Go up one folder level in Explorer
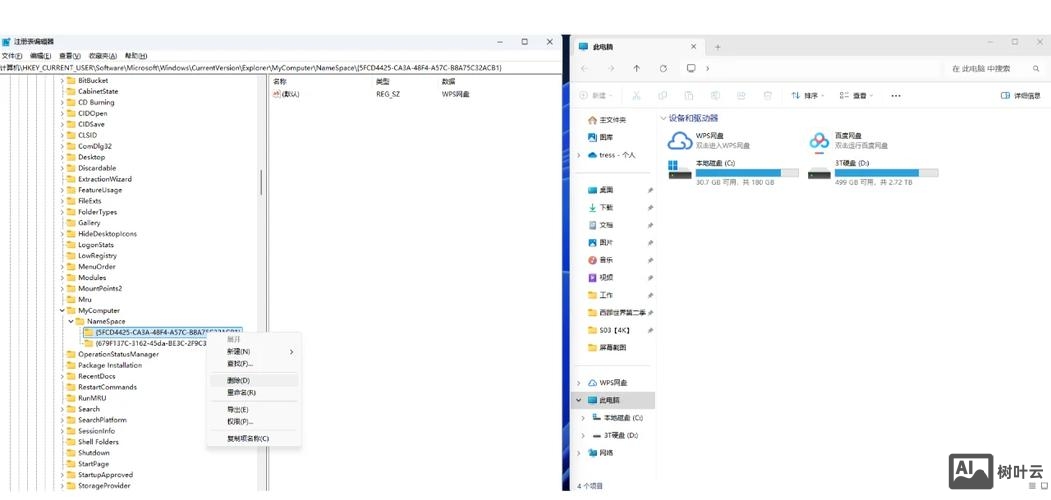The width and height of the screenshot is (1051, 500). point(637,68)
